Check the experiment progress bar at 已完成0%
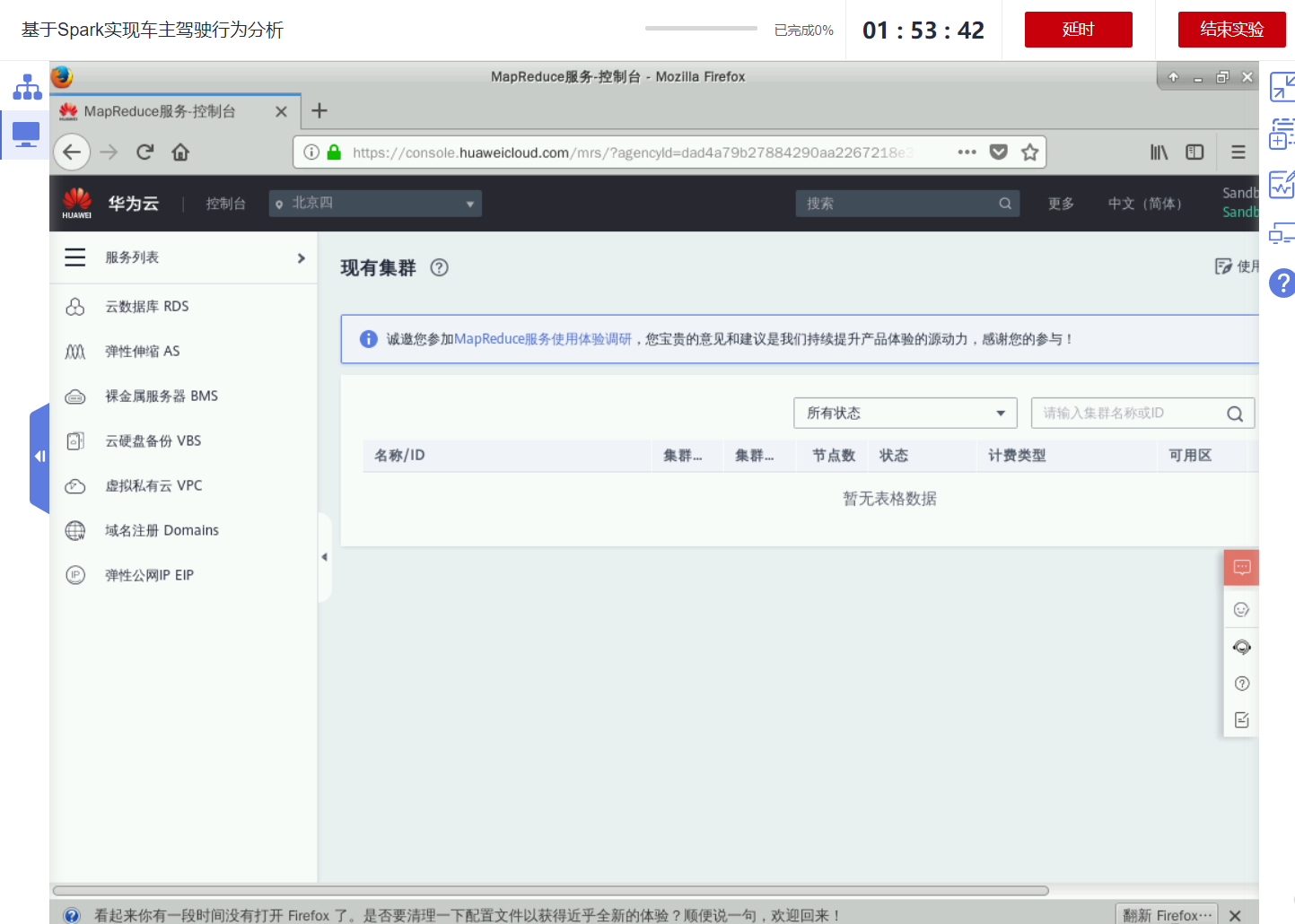 coord(701,28)
